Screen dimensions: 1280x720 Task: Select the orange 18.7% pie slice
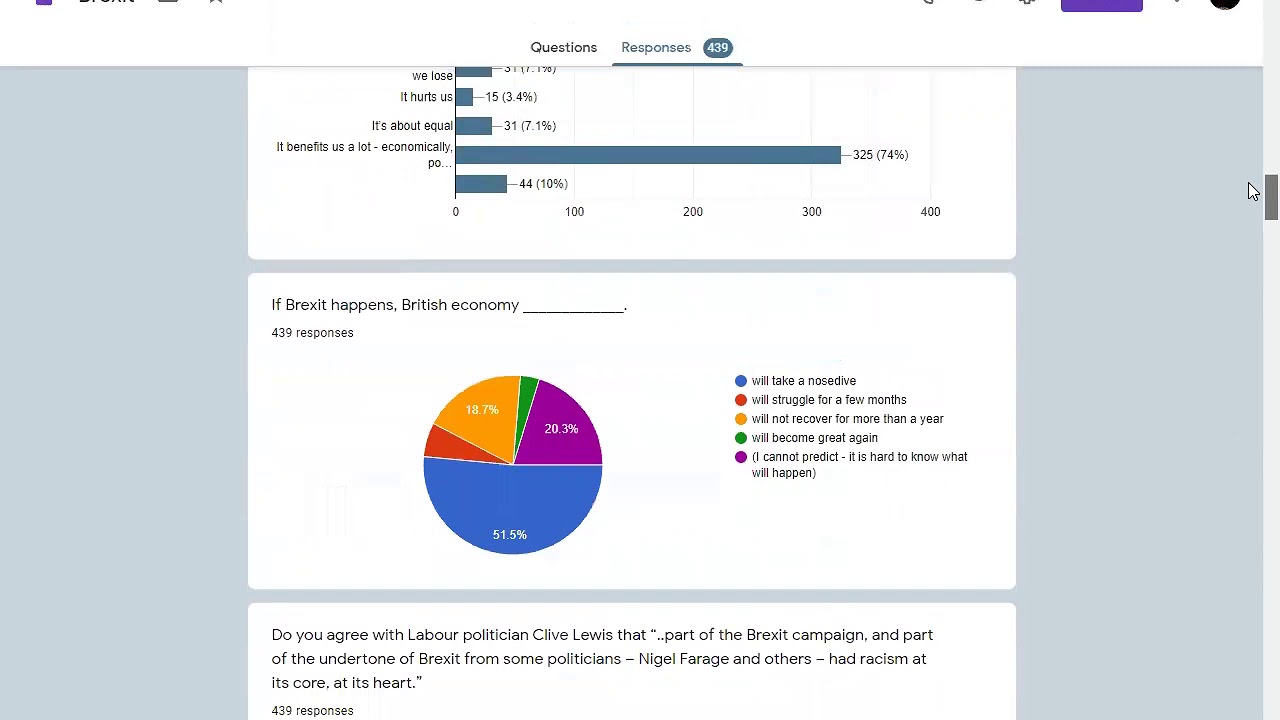(480, 415)
